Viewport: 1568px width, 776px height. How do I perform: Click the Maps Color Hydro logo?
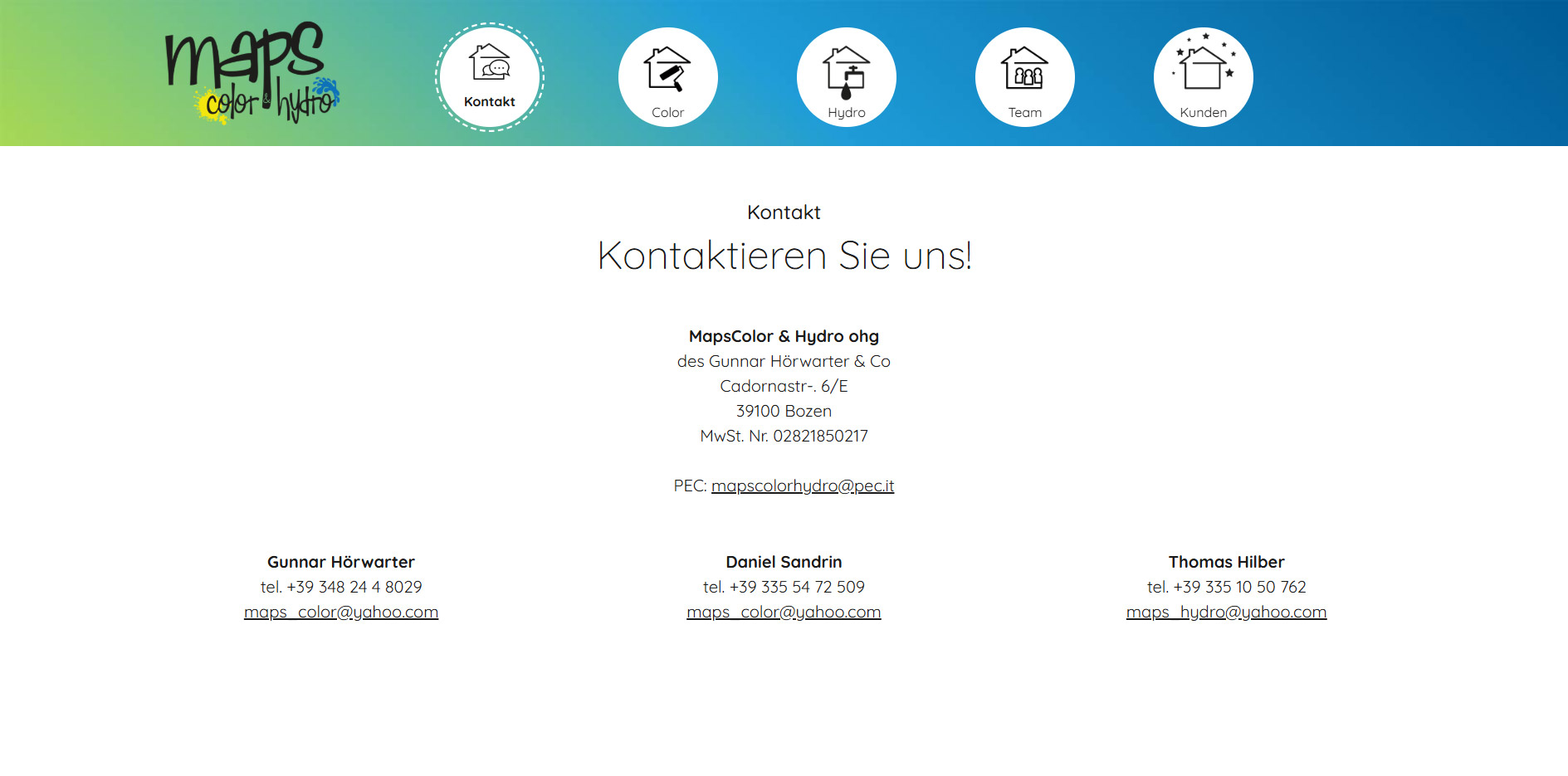coord(252,73)
